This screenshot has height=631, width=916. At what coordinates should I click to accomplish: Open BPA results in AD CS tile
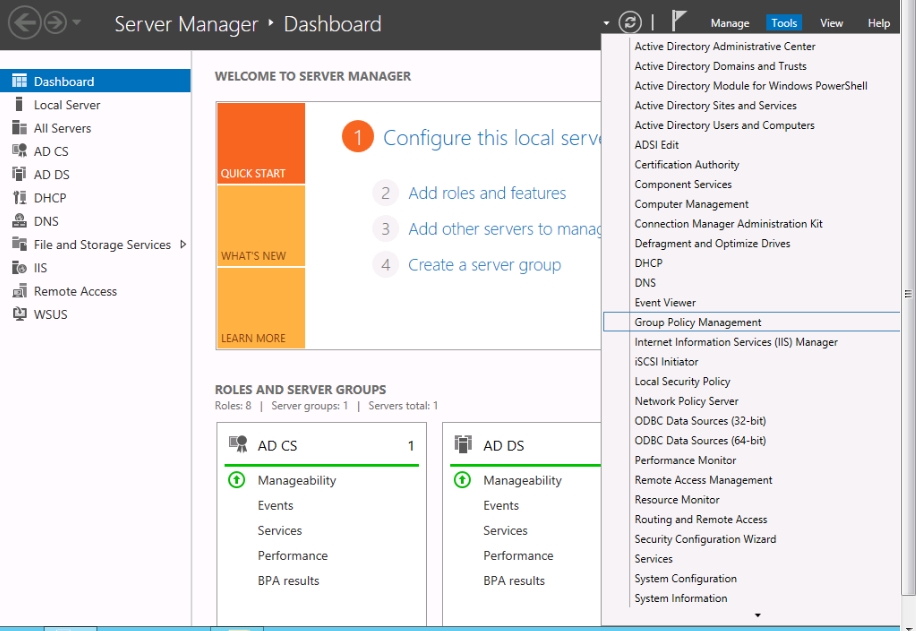[289, 581]
